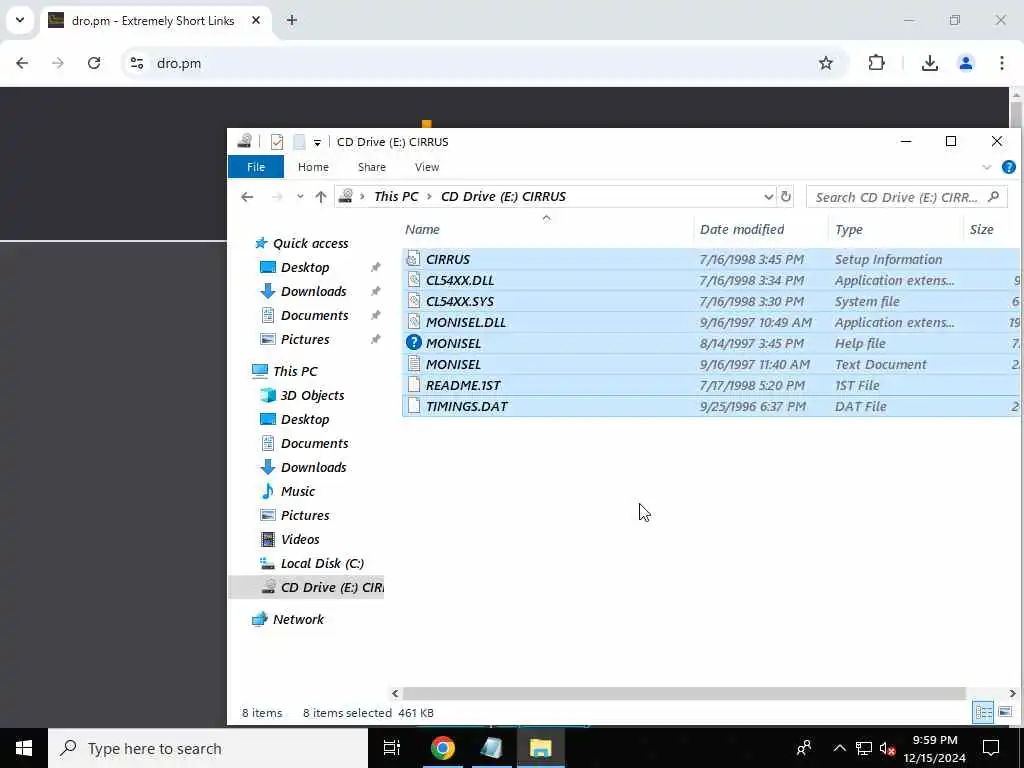Sort files by Size column header
Viewport: 1024px width, 768px height.
[x=982, y=229]
